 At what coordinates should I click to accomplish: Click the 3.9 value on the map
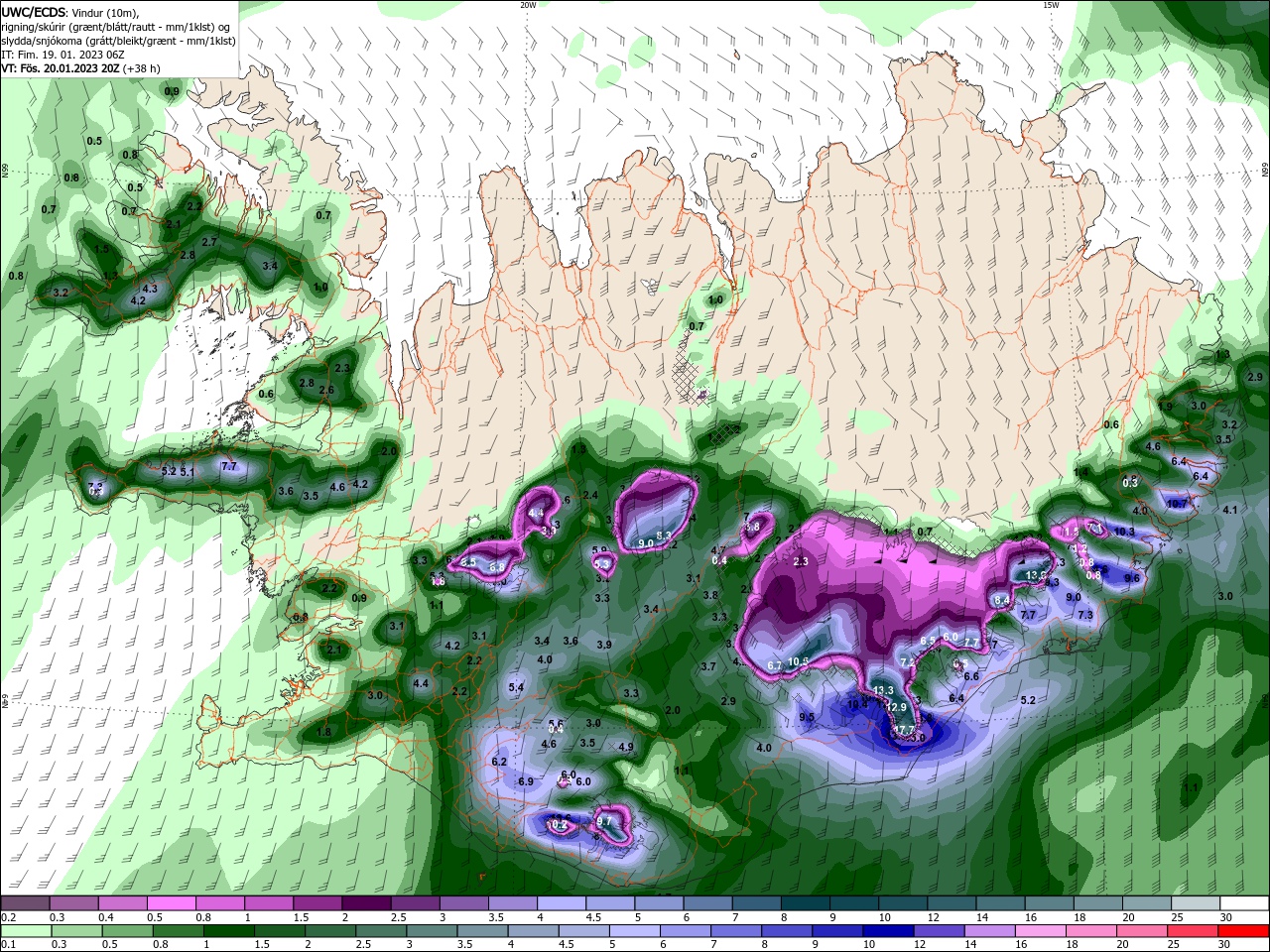coord(604,645)
